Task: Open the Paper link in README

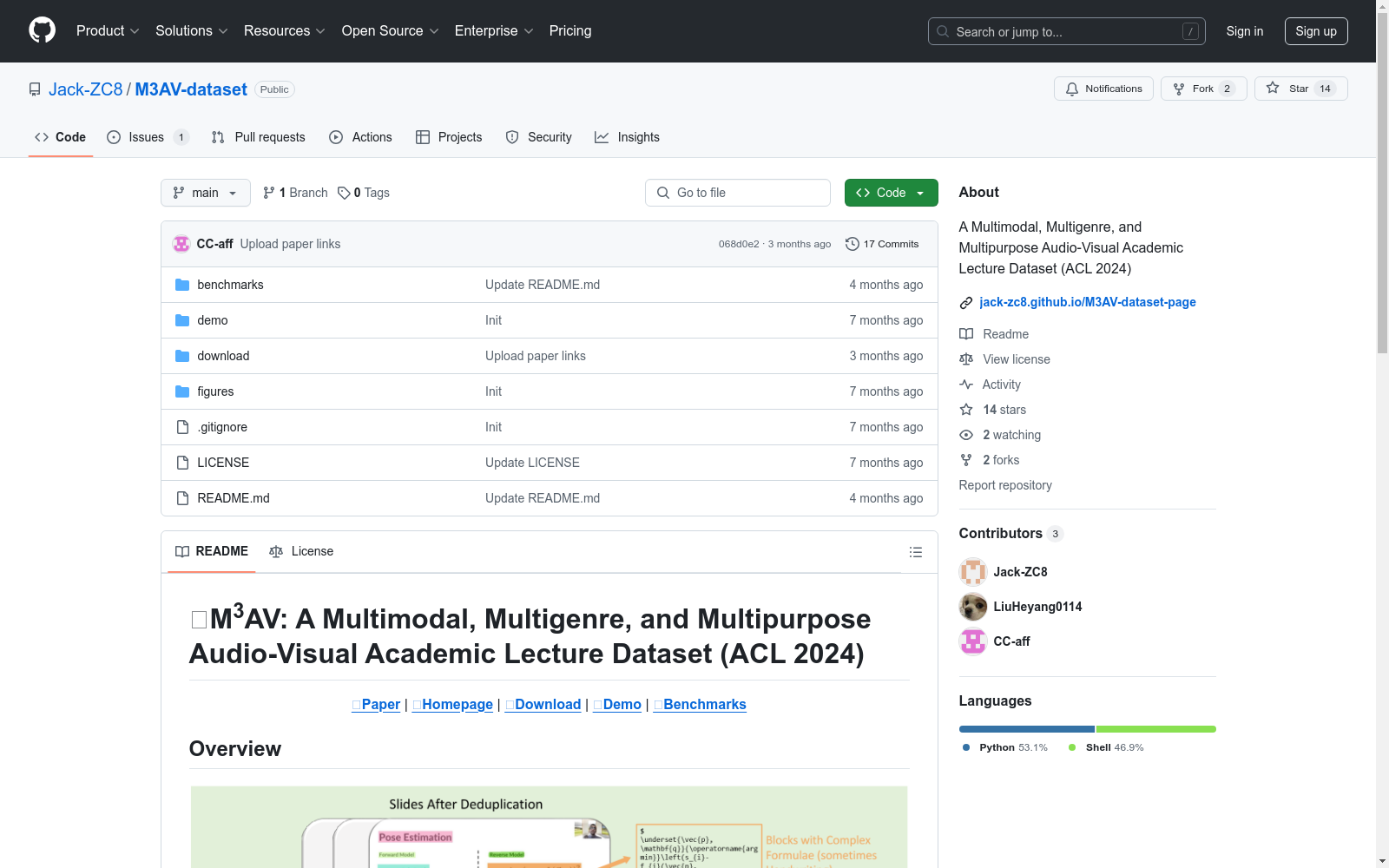Action: (x=376, y=704)
